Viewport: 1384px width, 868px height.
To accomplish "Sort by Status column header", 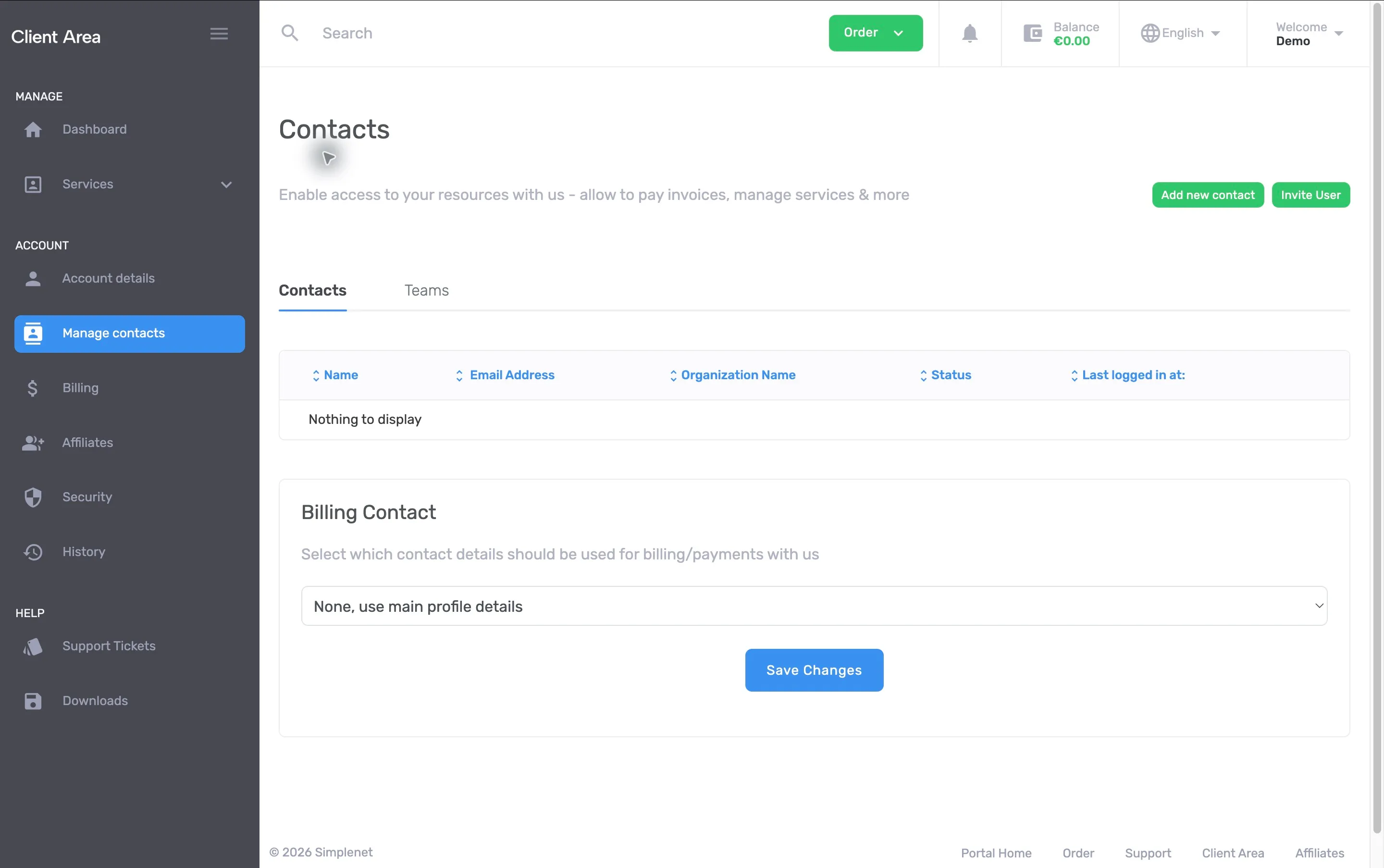I will pos(945,375).
